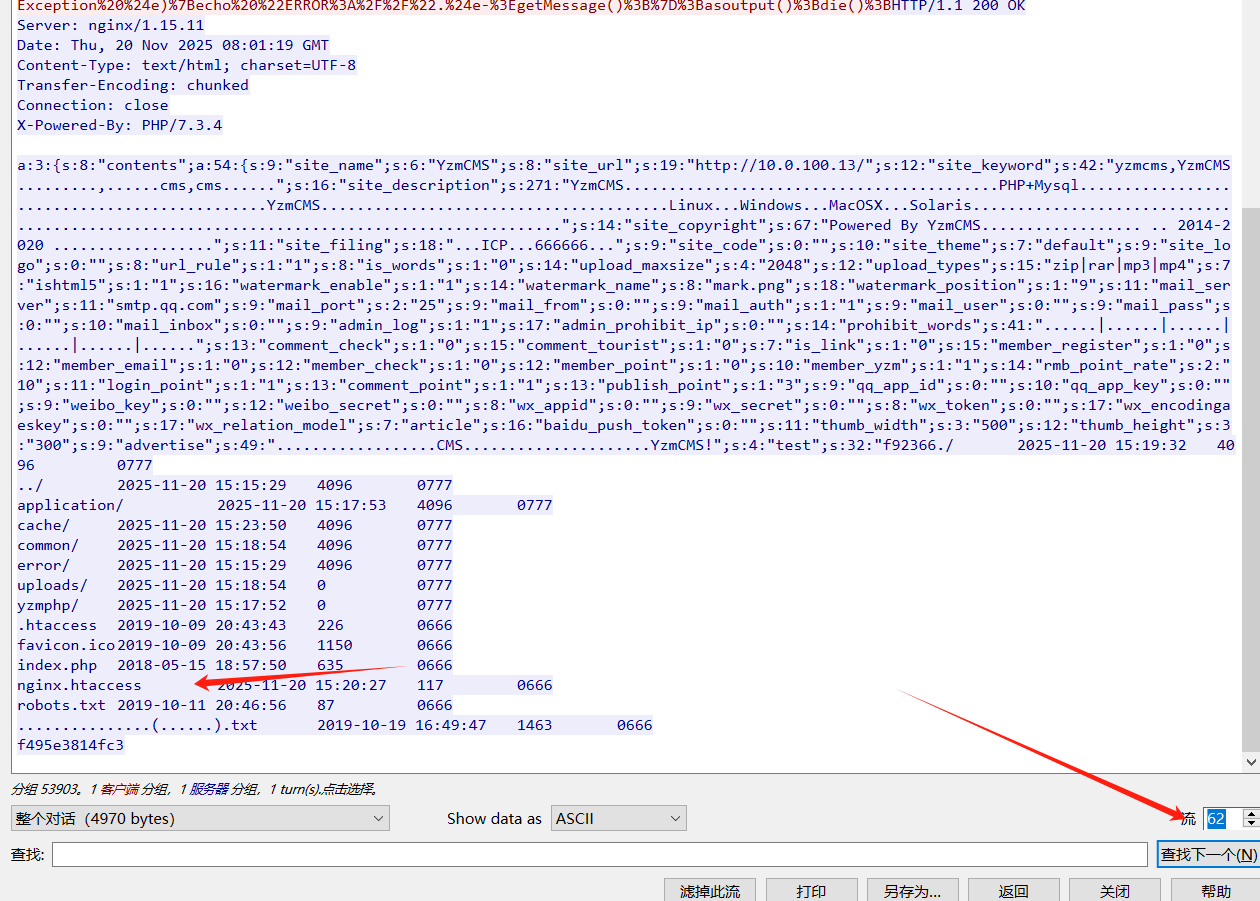Expand the Show data as ASCII dropdown
Screen dimensions: 1260x901
click(618, 818)
